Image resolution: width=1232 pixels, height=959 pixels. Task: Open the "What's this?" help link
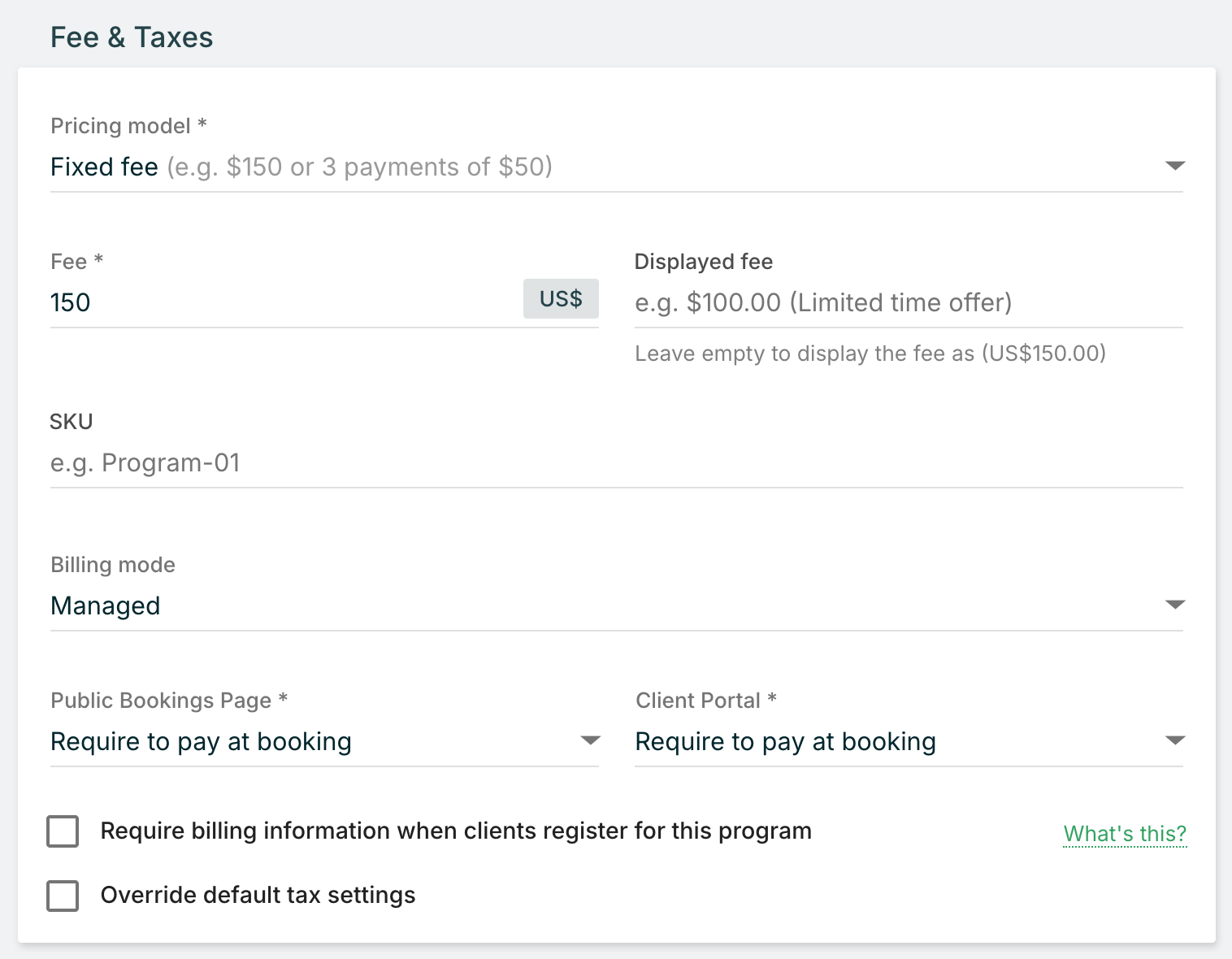pyautogui.click(x=1125, y=834)
